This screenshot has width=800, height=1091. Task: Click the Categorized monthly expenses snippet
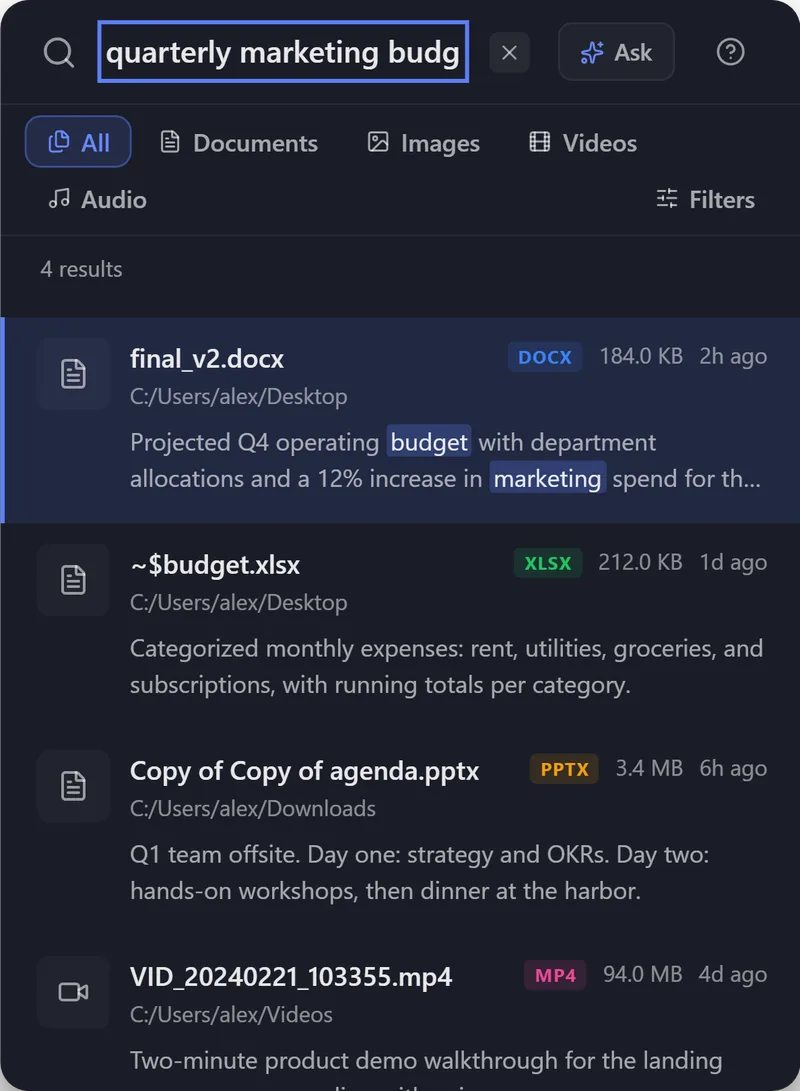tap(447, 667)
